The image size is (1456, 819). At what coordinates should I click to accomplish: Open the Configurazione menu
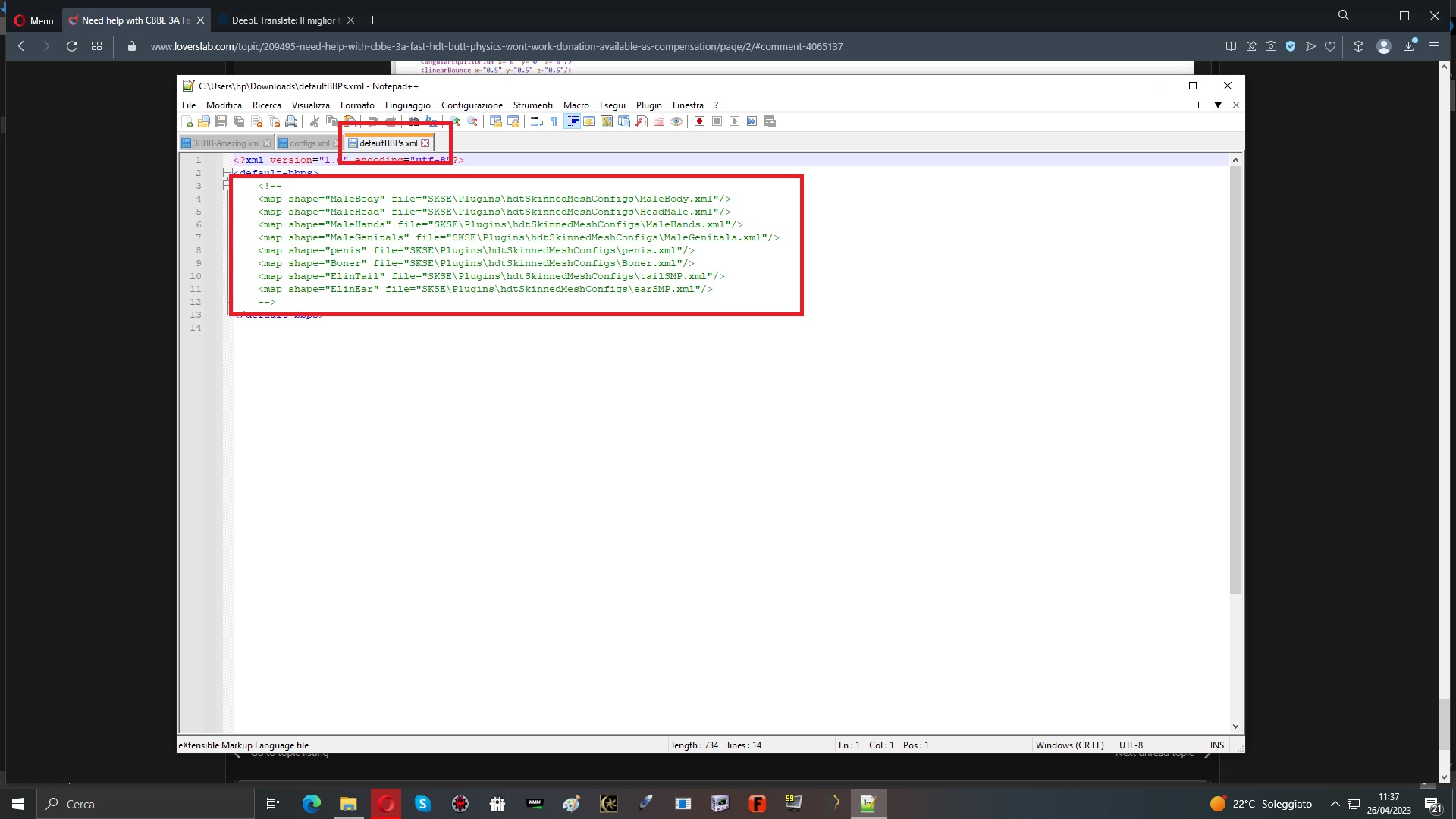pos(472,105)
